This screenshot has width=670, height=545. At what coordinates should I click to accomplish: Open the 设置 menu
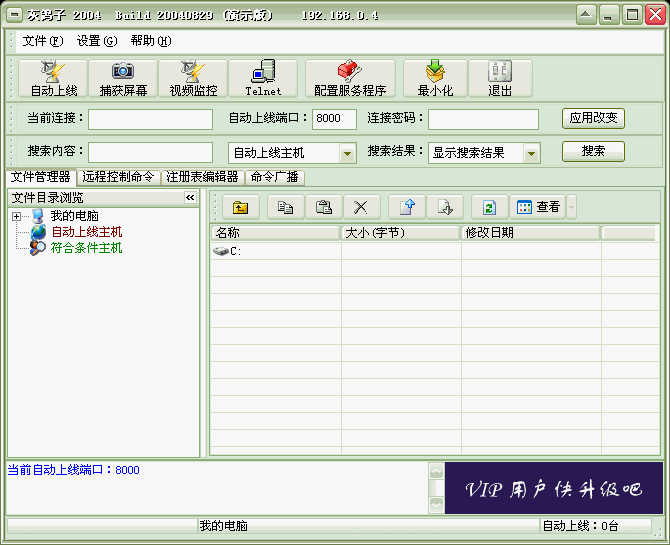[x=96, y=41]
